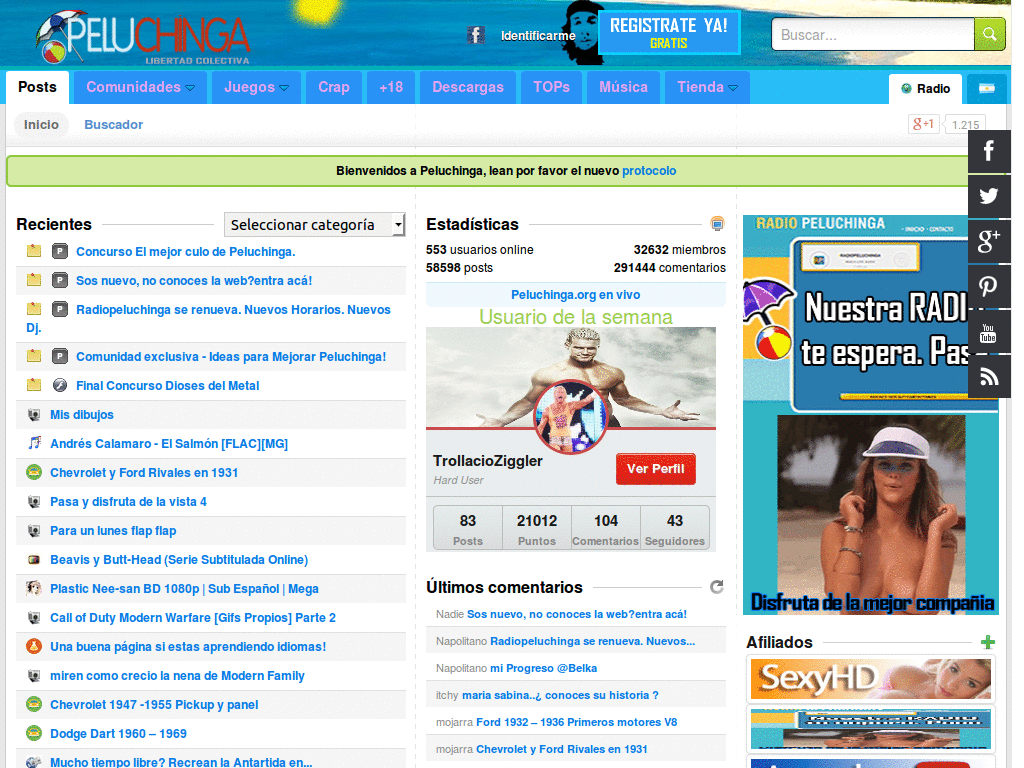Open comment link Ford 1932 – 1936 Primeros motores V8

click(577, 722)
